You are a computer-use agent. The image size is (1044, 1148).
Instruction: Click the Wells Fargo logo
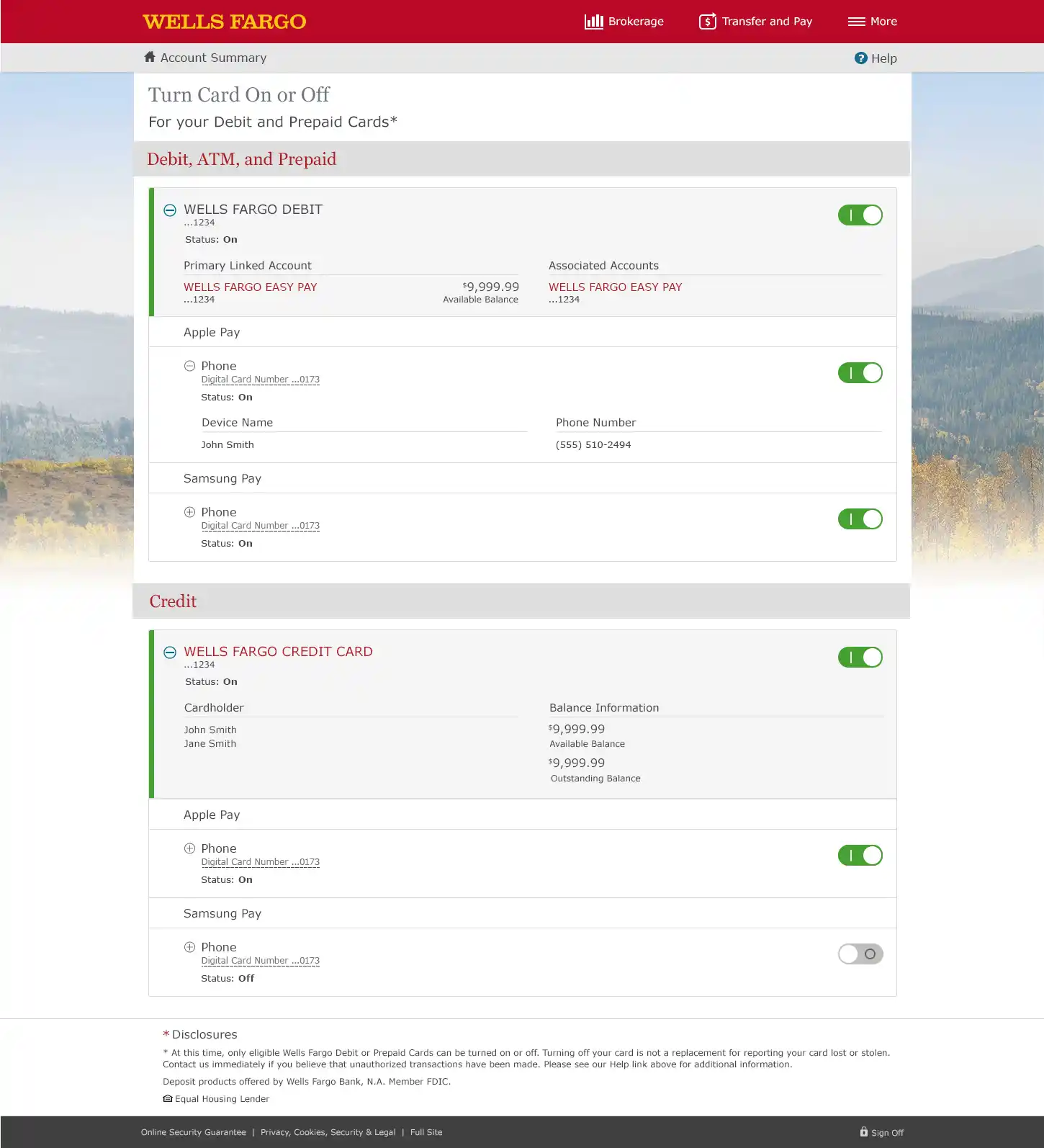[x=224, y=22]
